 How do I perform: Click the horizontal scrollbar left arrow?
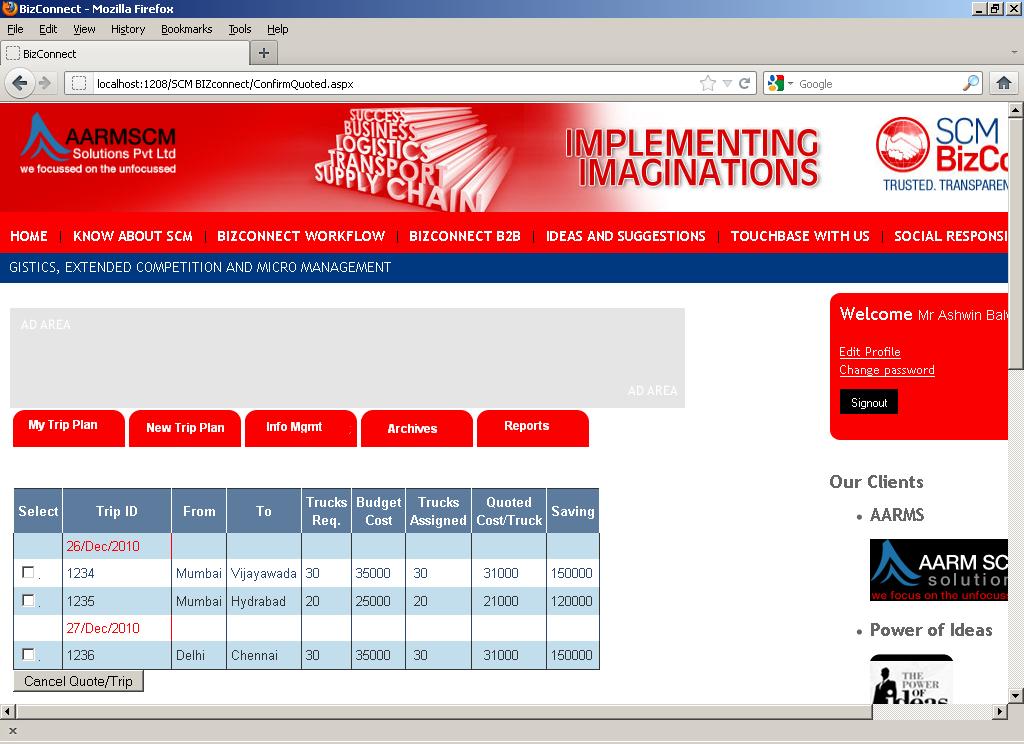coord(7,711)
